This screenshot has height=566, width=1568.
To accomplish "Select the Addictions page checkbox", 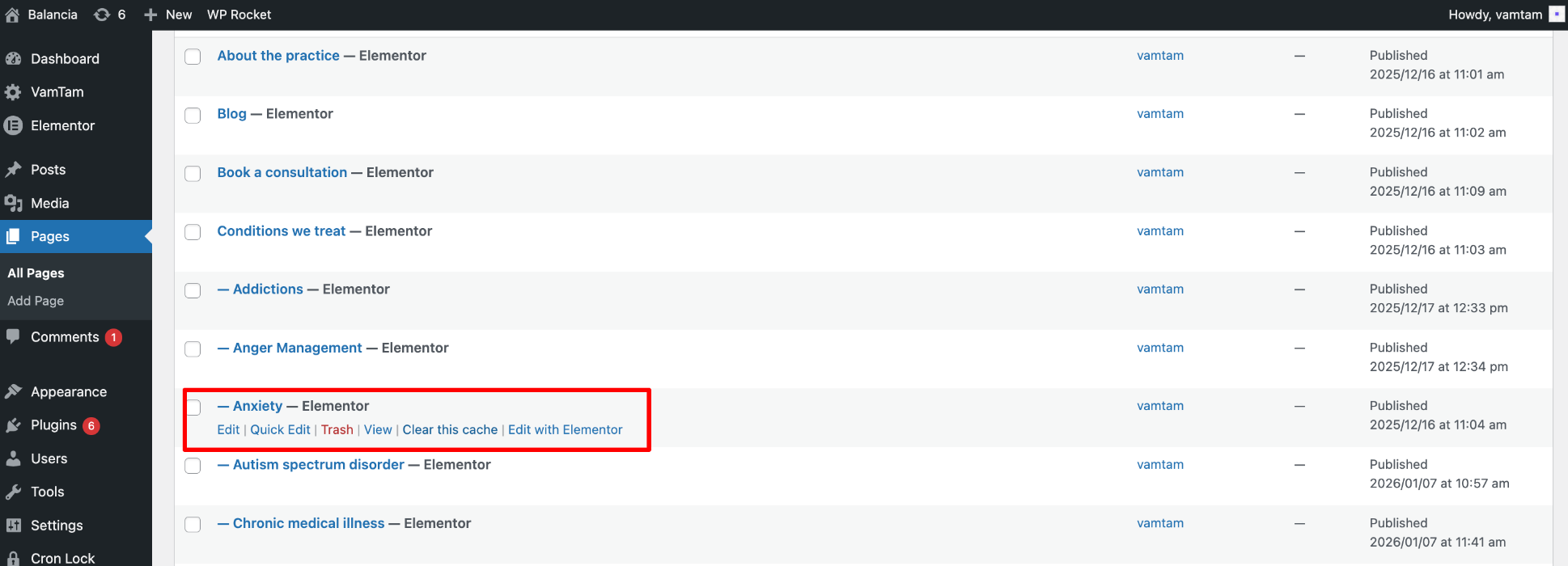I will click(193, 290).
